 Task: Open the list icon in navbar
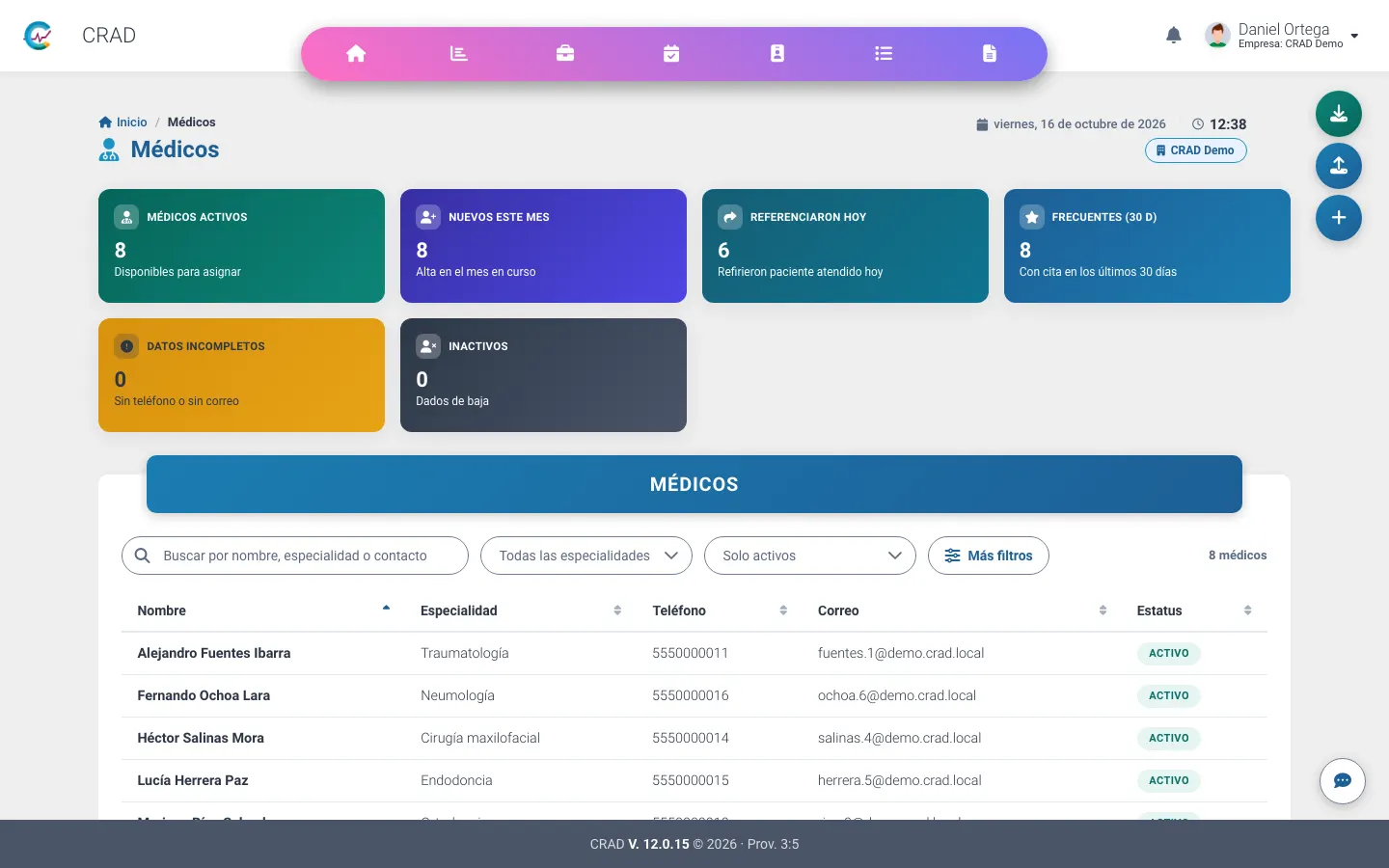click(x=884, y=53)
